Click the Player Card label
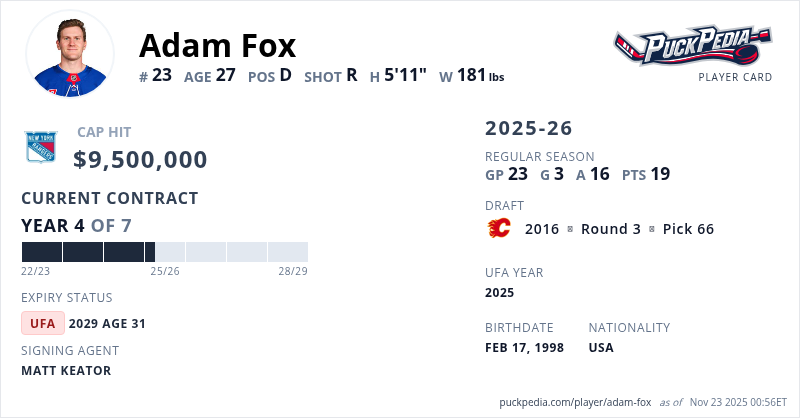This screenshot has width=800, height=418. click(734, 77)
